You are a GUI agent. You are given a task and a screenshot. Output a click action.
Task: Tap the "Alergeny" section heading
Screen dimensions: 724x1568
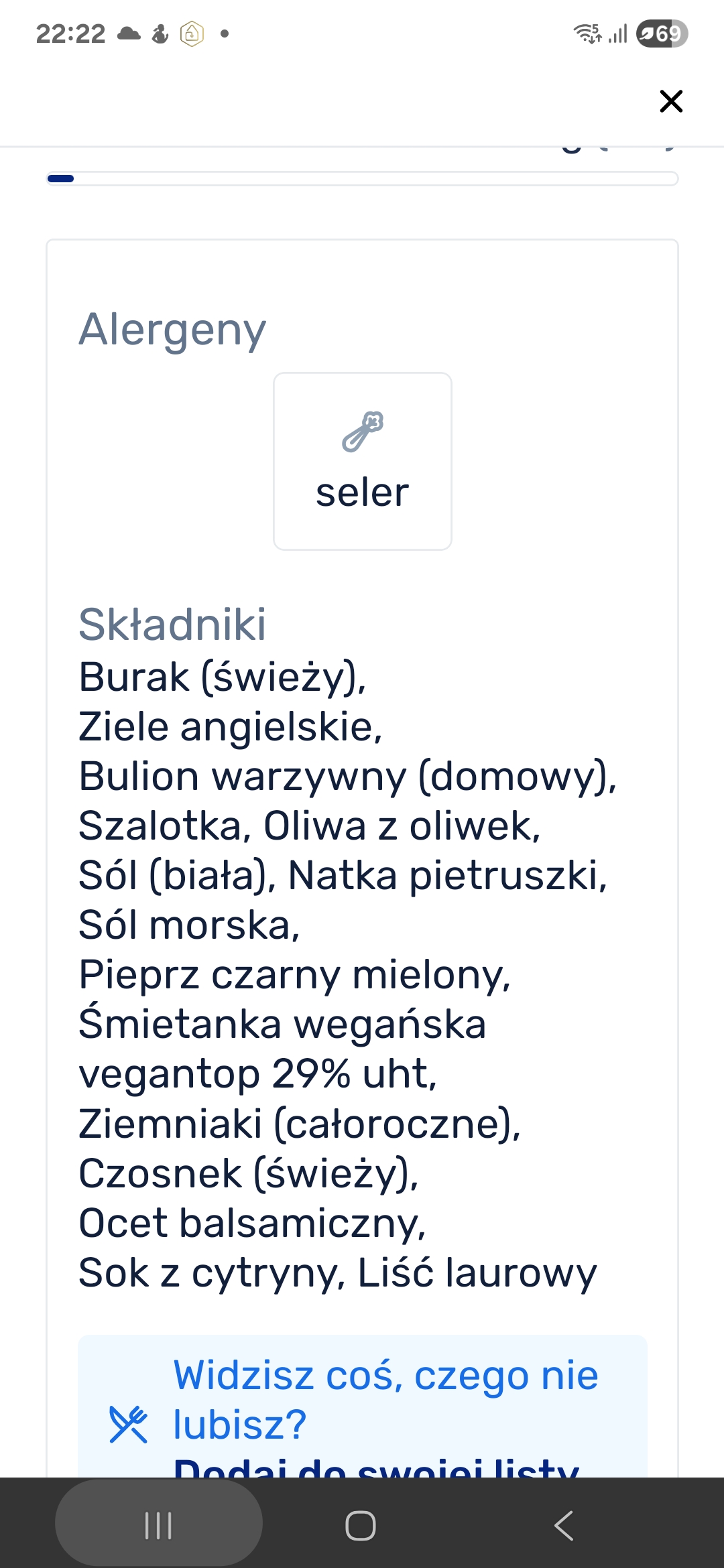(x=172, y=330)
